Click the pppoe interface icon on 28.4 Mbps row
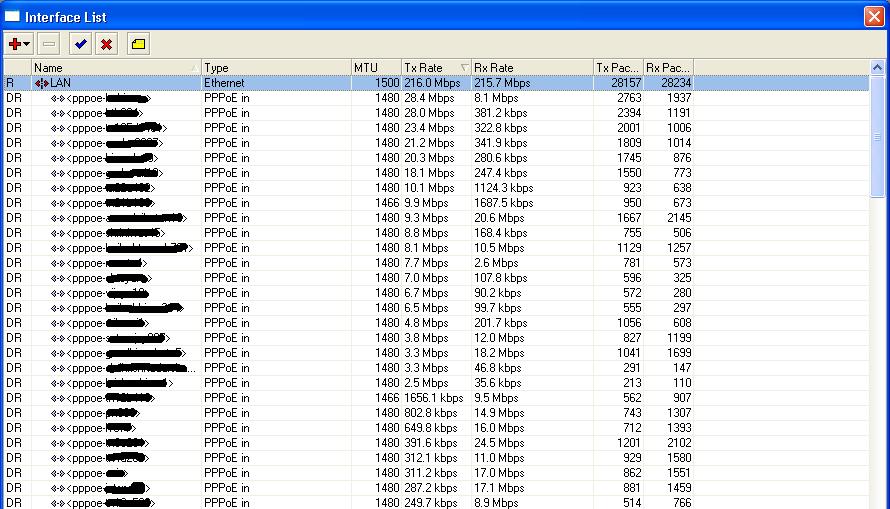 (x=57, y=98)
